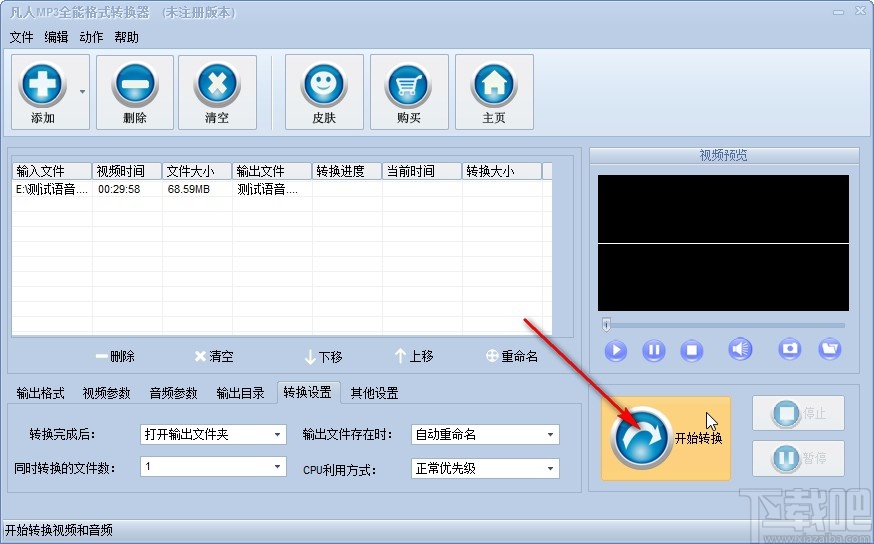Mute the preview with speaker icon
The image size is (874, 544).
click(740, 349)
